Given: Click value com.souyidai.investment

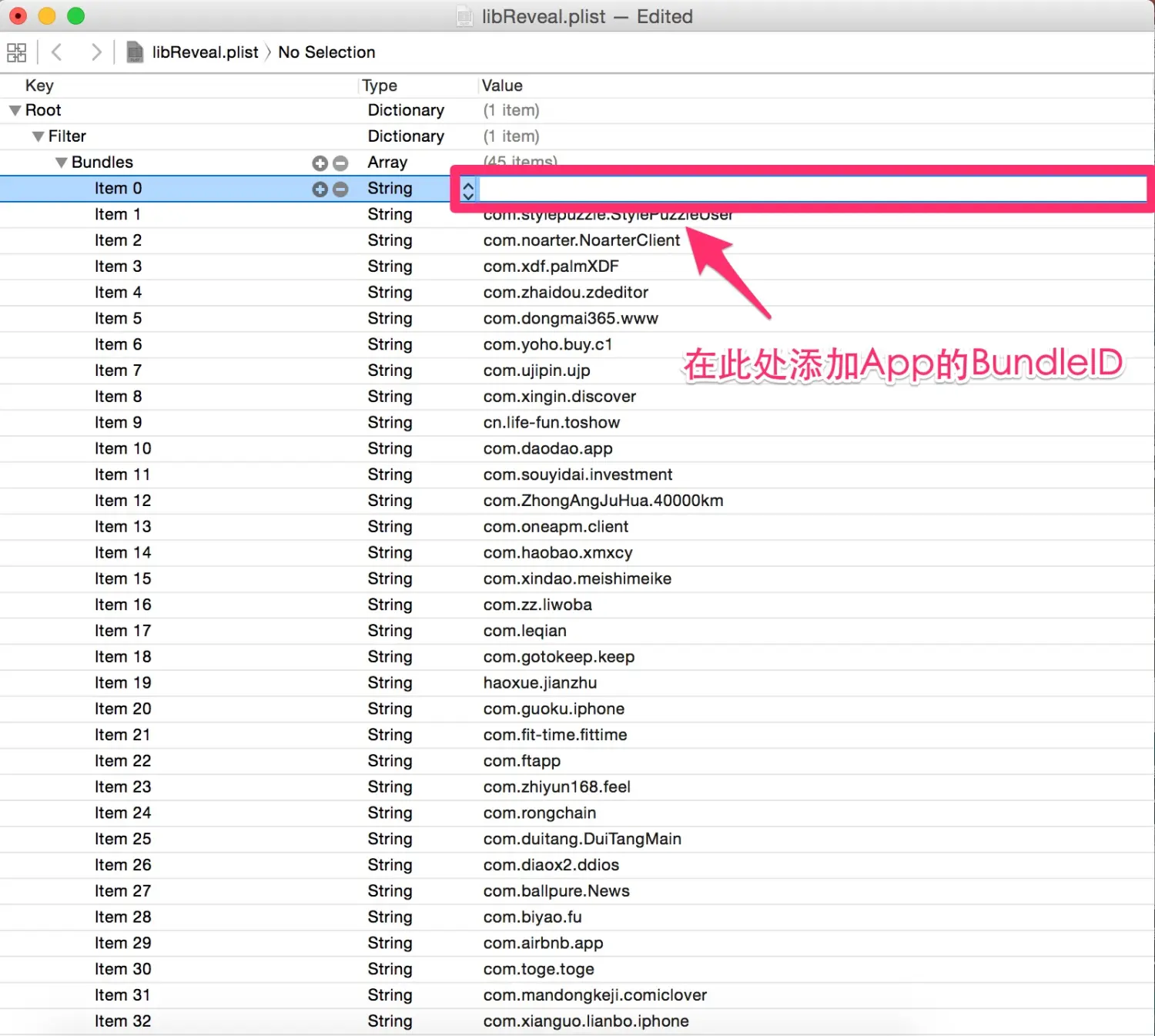Looking at the screenshot, I should click(x=577, y=474).
